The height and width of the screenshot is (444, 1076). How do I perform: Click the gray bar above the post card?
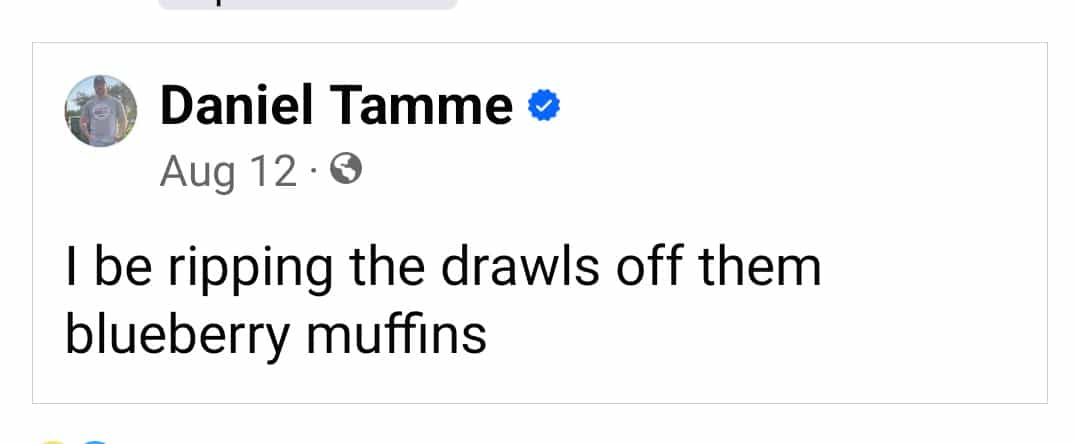(x=307, y=4)
